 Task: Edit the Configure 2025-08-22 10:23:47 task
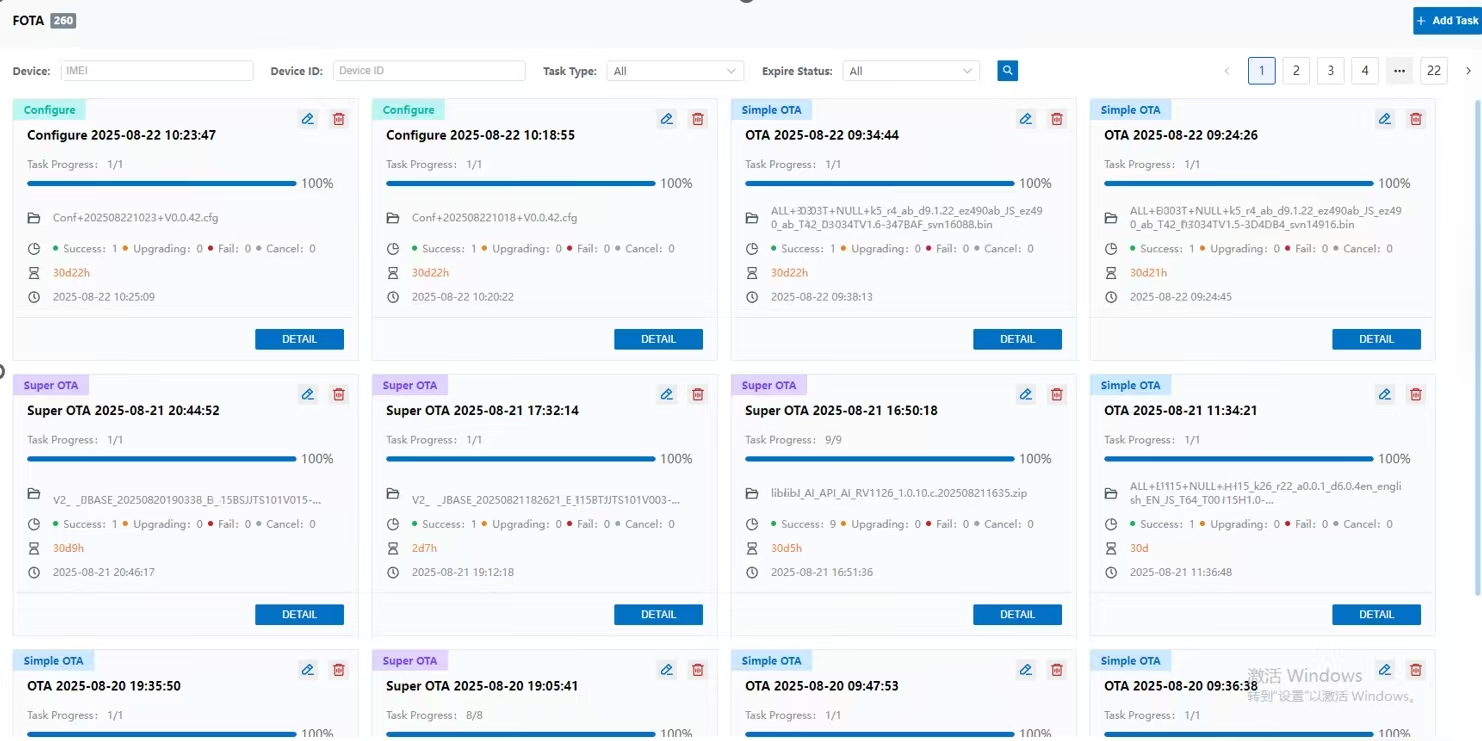308,119
